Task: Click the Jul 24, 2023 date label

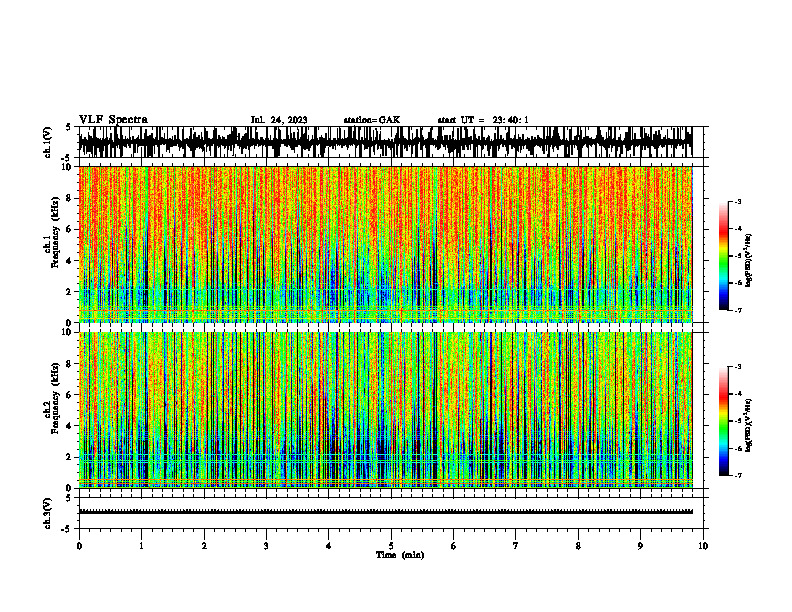Action: 279,120
